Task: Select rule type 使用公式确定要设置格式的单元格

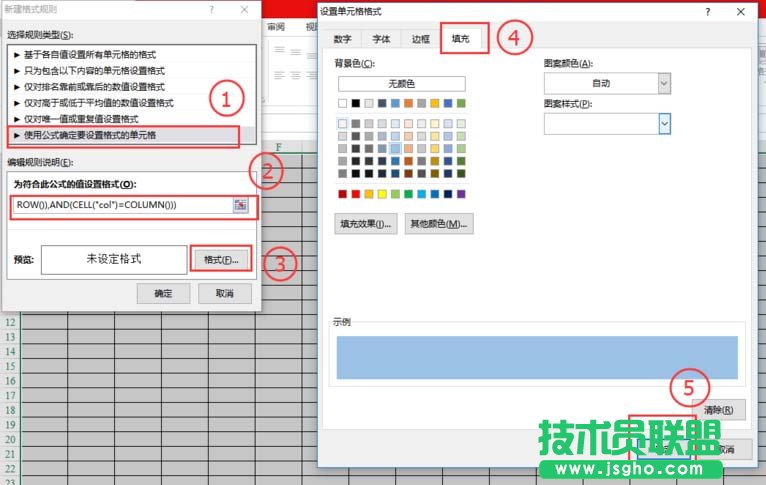Action: click(x=132, y=135)
